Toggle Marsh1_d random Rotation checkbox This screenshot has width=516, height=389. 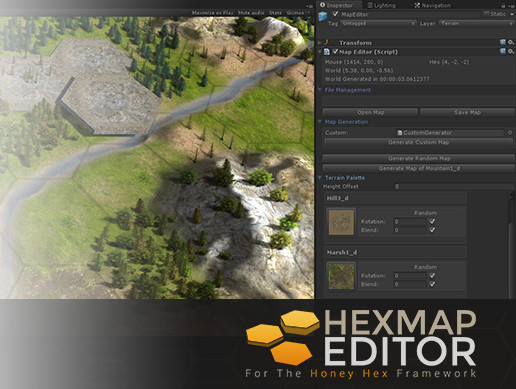(x=432, y=276)
